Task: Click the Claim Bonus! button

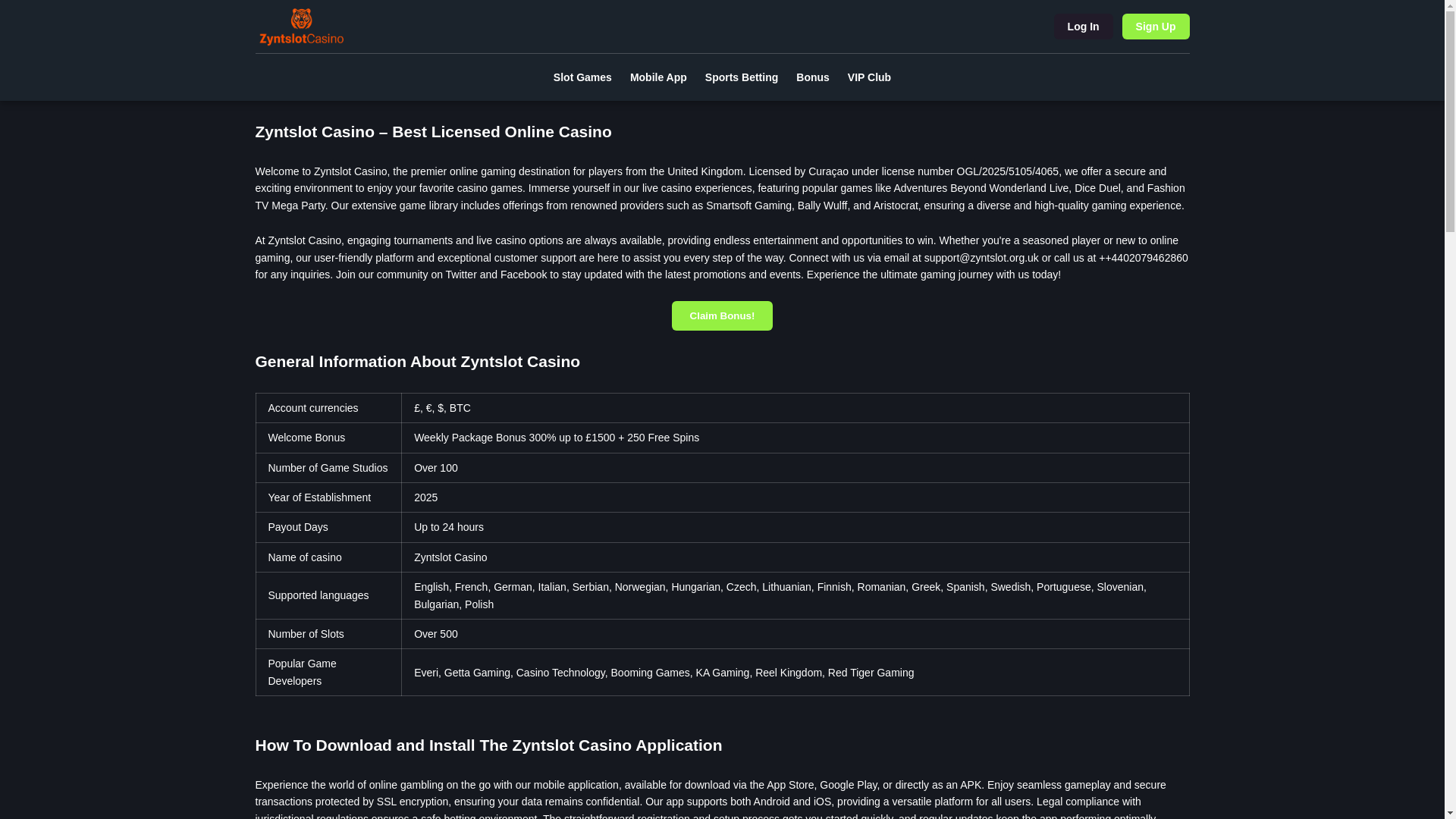Action: coord(722,316)
